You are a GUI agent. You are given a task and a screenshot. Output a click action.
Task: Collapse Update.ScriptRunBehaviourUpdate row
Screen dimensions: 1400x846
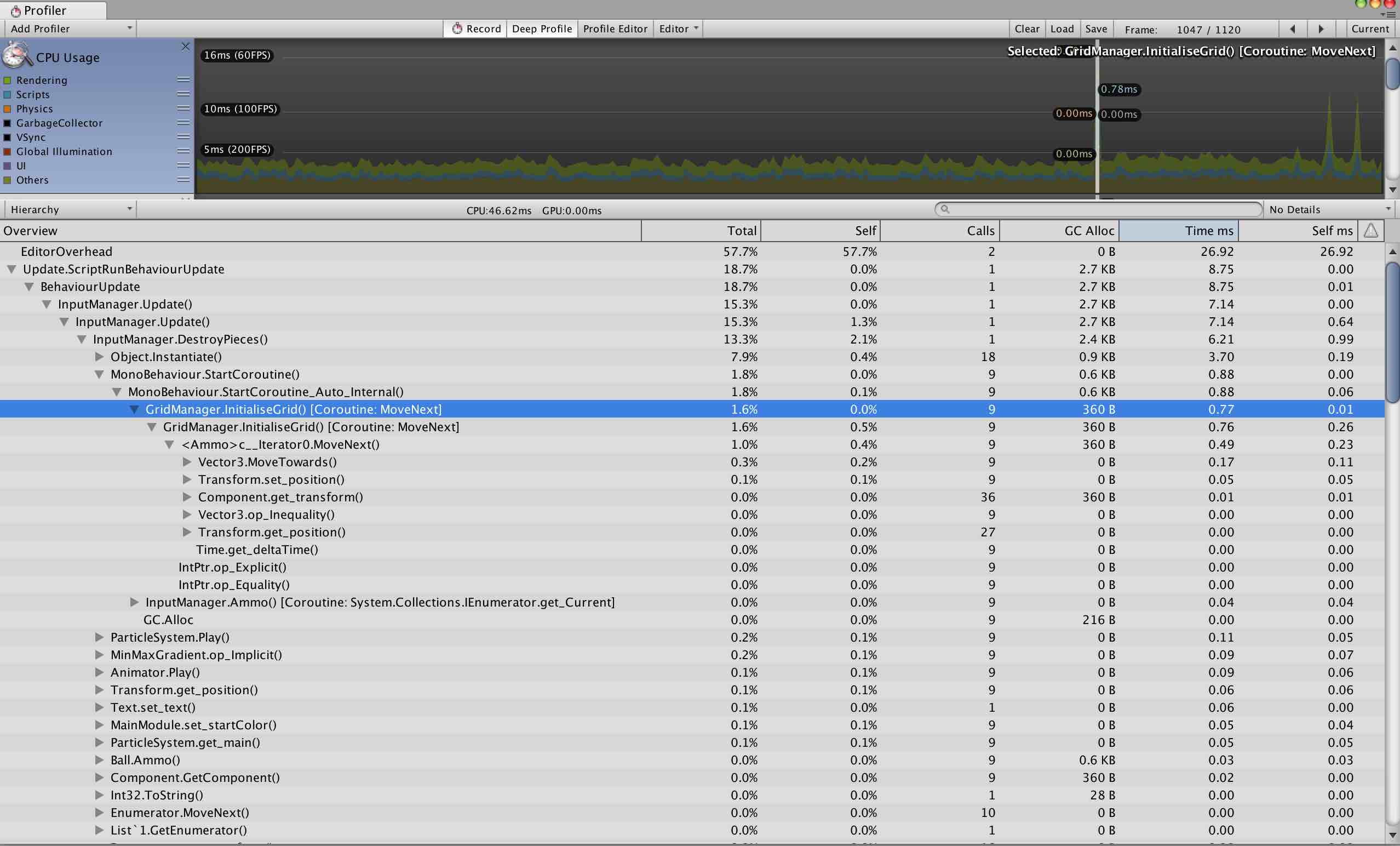12,269
